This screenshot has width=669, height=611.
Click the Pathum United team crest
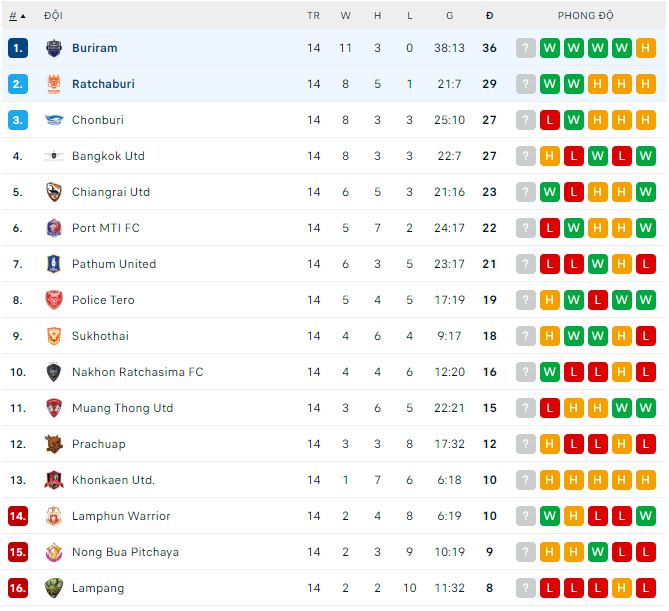point(54,264)
